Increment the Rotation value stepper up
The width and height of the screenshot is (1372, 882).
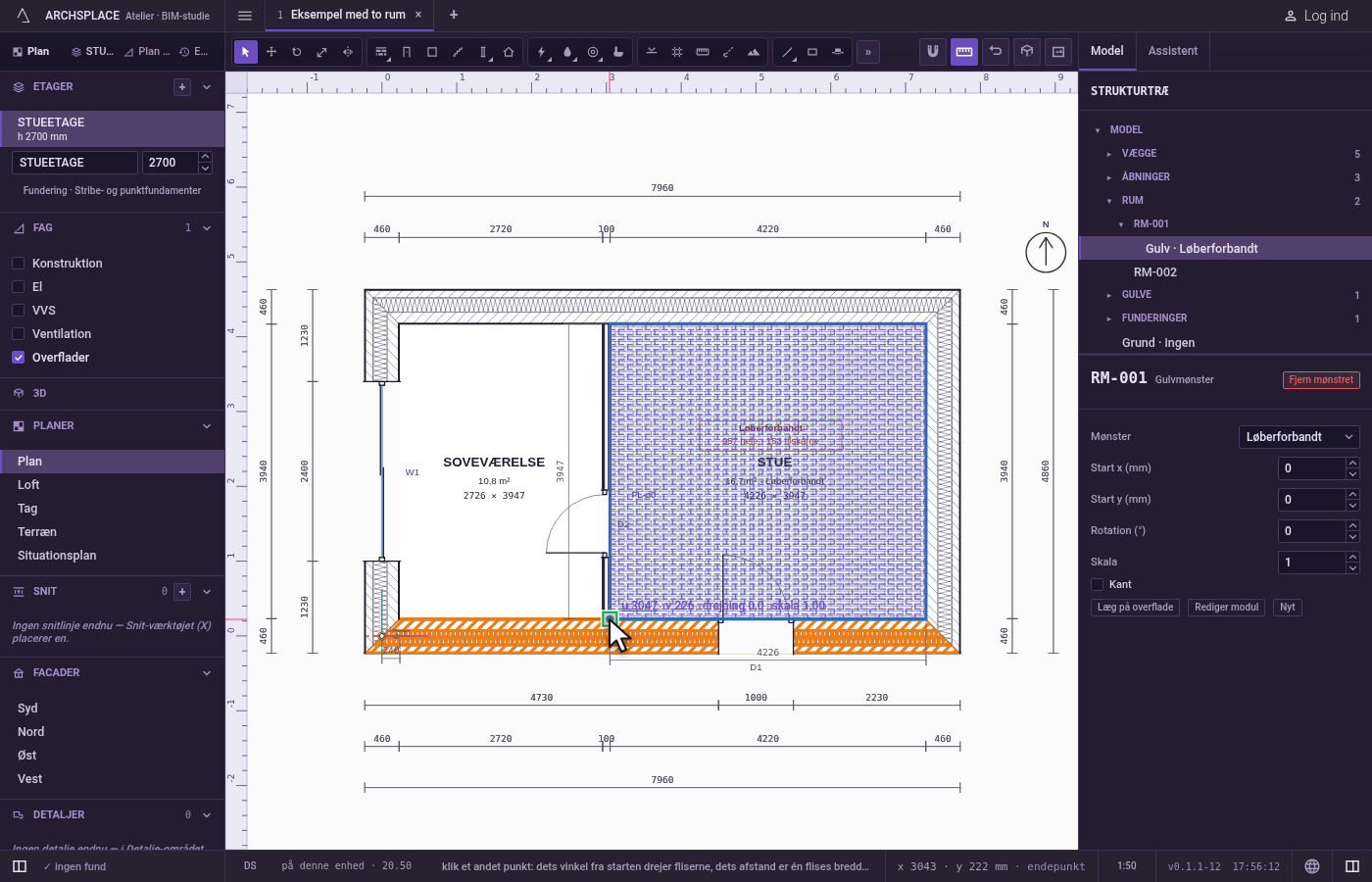[1353, 525]
